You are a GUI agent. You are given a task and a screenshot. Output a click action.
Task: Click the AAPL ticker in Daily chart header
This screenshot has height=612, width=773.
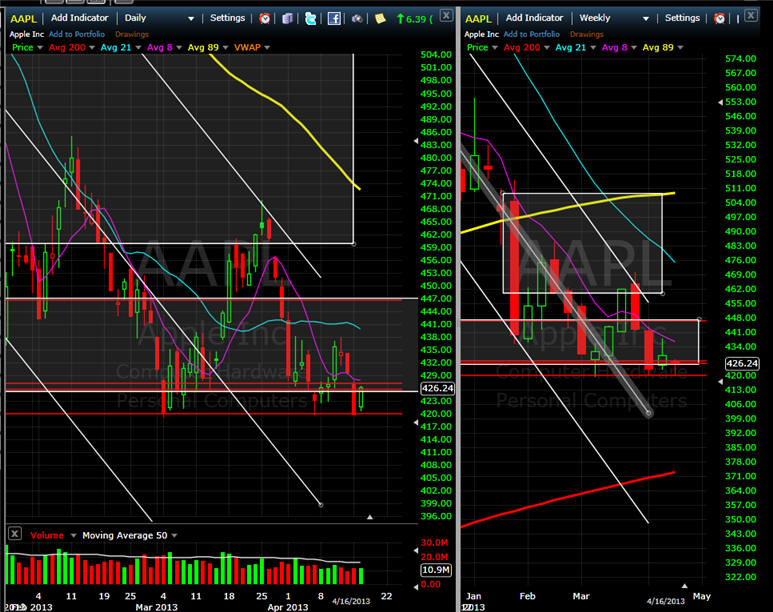click(23, 19)
